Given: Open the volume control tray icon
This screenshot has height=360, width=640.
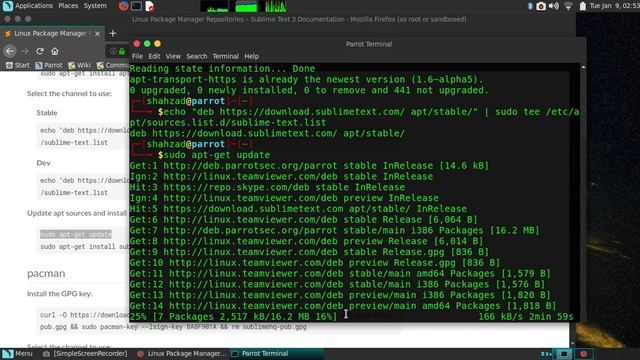Looking at the screenshot, I should (x=554, y=6).
